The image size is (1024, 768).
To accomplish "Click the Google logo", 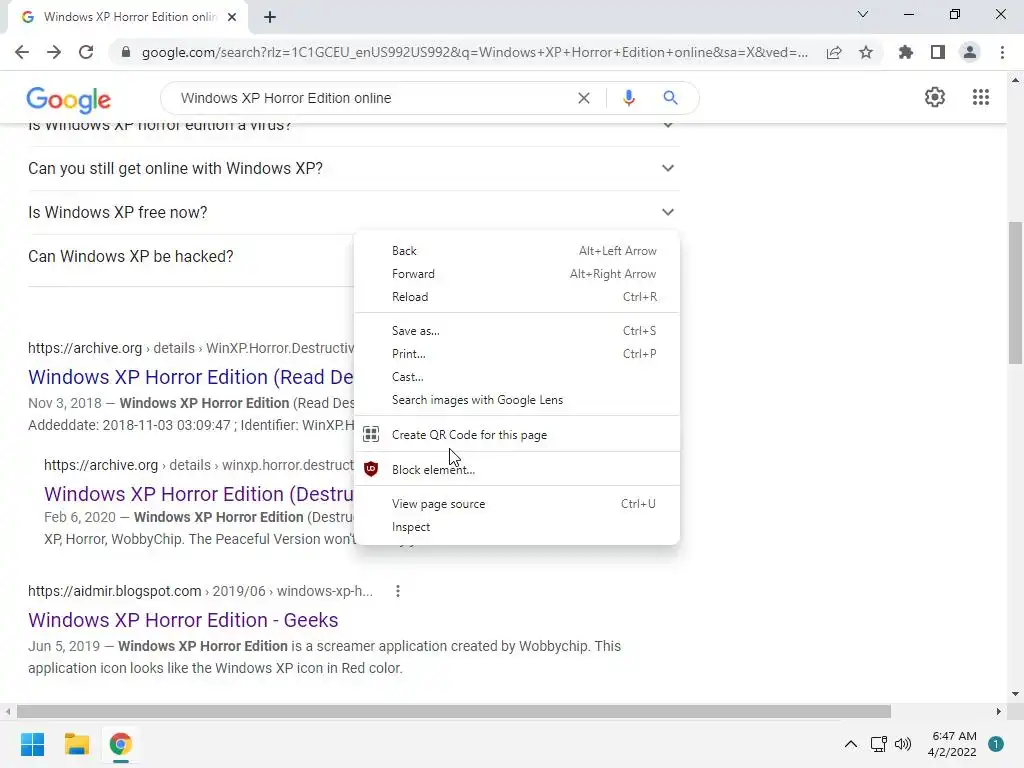I will tap(69, 100).
